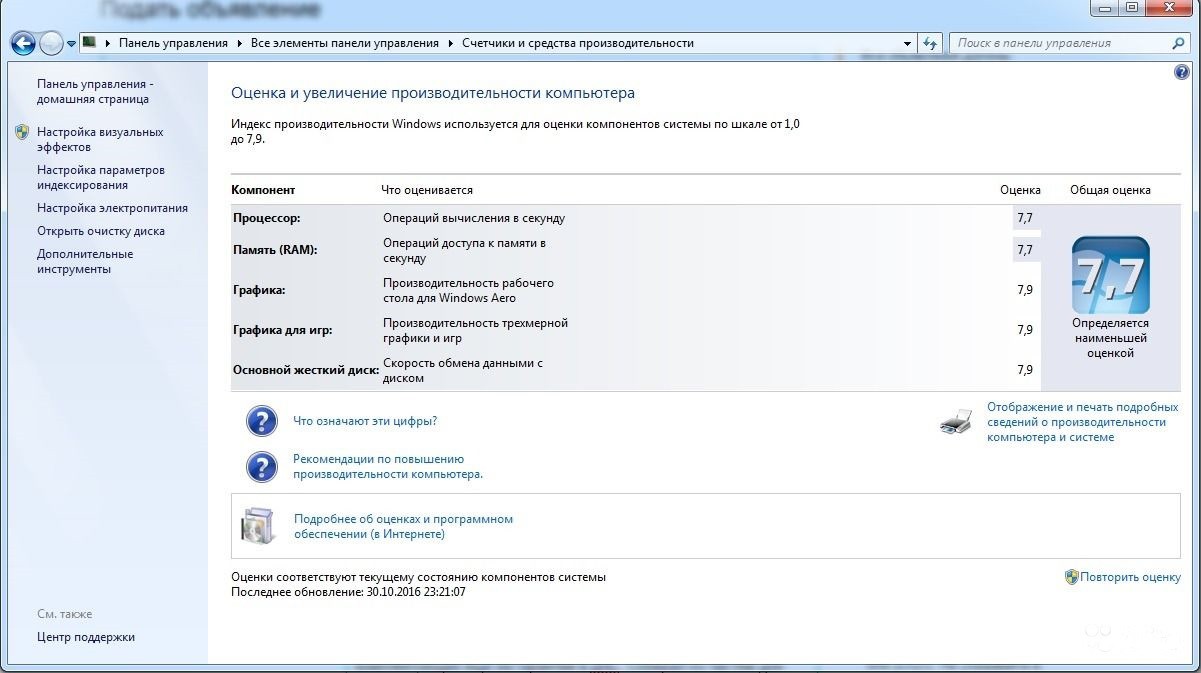The image size is (1201, 673).
Task: Click the blue Help question mark icon
Action: tap(1181, 73)
